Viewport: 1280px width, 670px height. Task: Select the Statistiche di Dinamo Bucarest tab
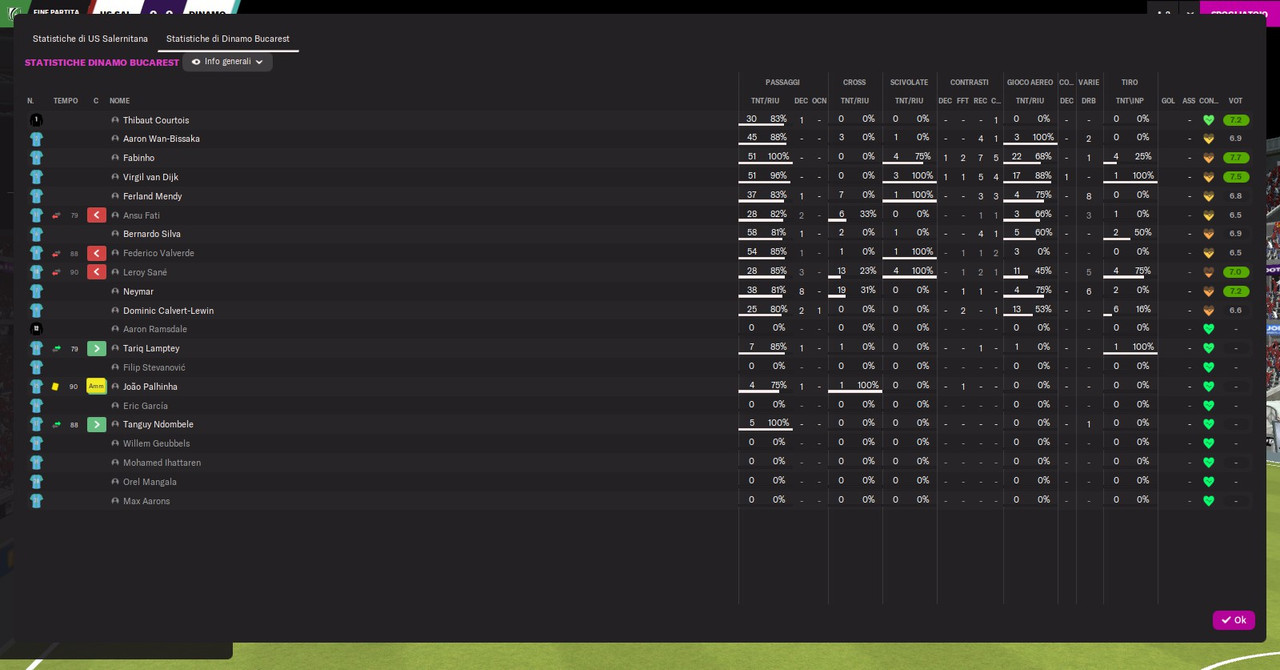coord(228,39)
